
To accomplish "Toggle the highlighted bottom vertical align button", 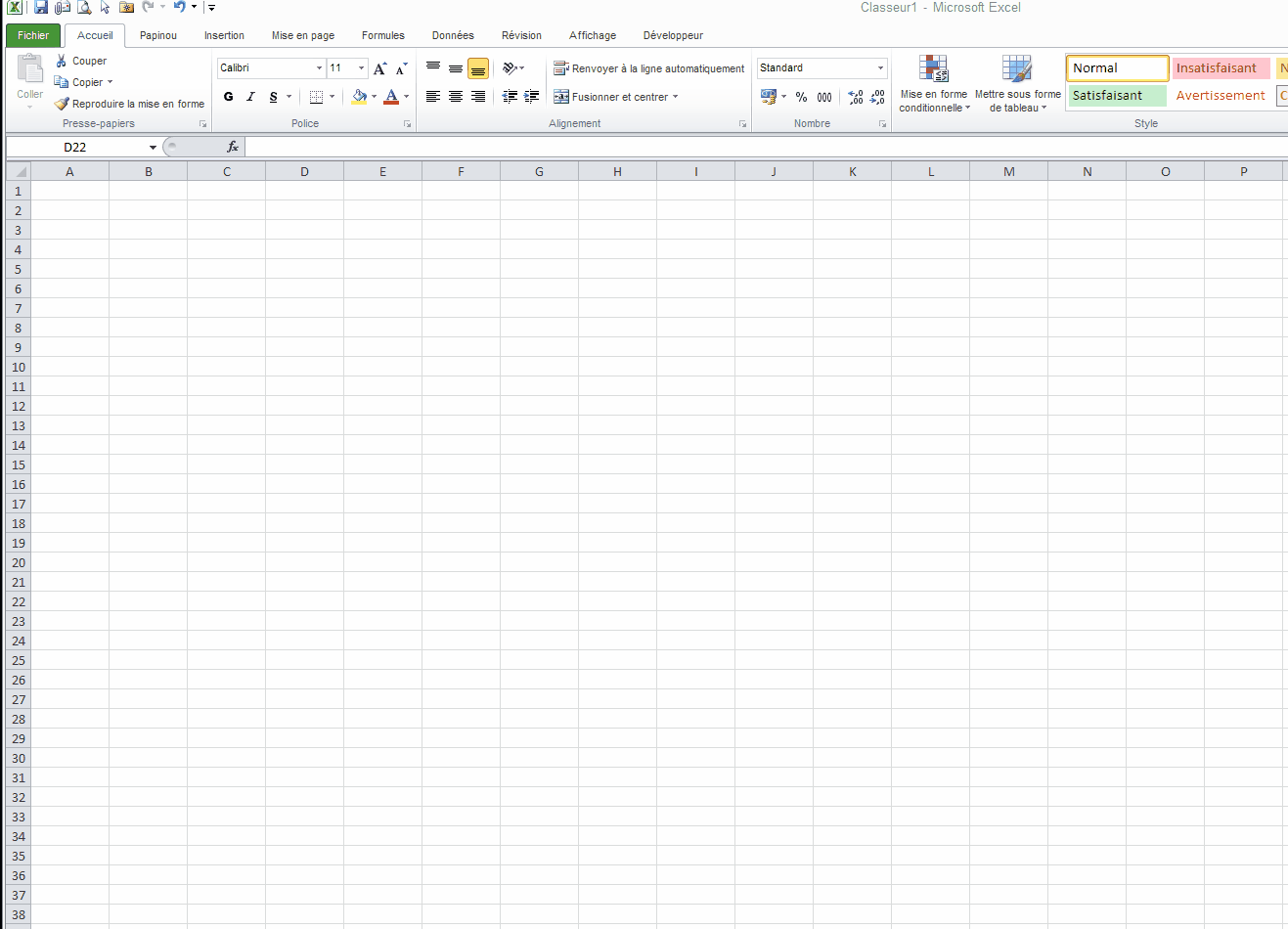I will 477,68.
